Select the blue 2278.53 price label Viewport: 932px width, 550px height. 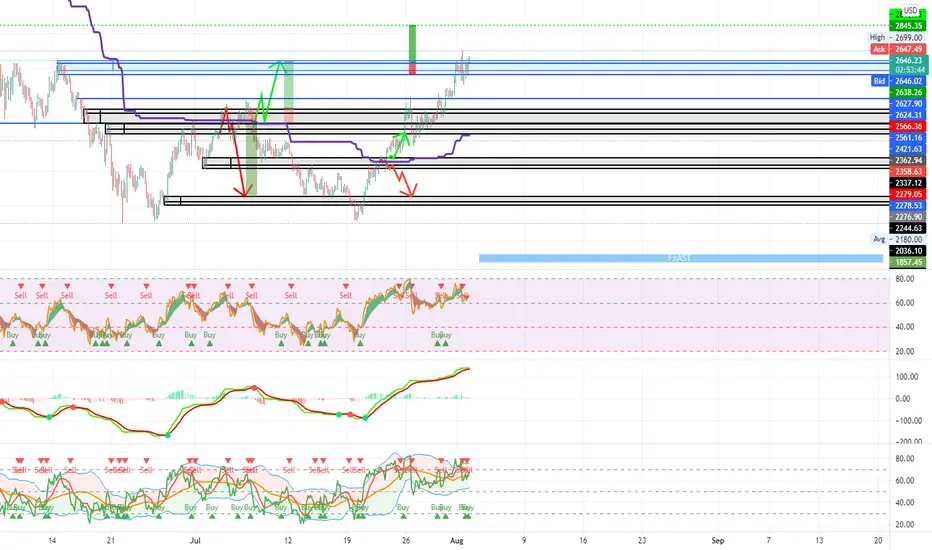point(908,206)
